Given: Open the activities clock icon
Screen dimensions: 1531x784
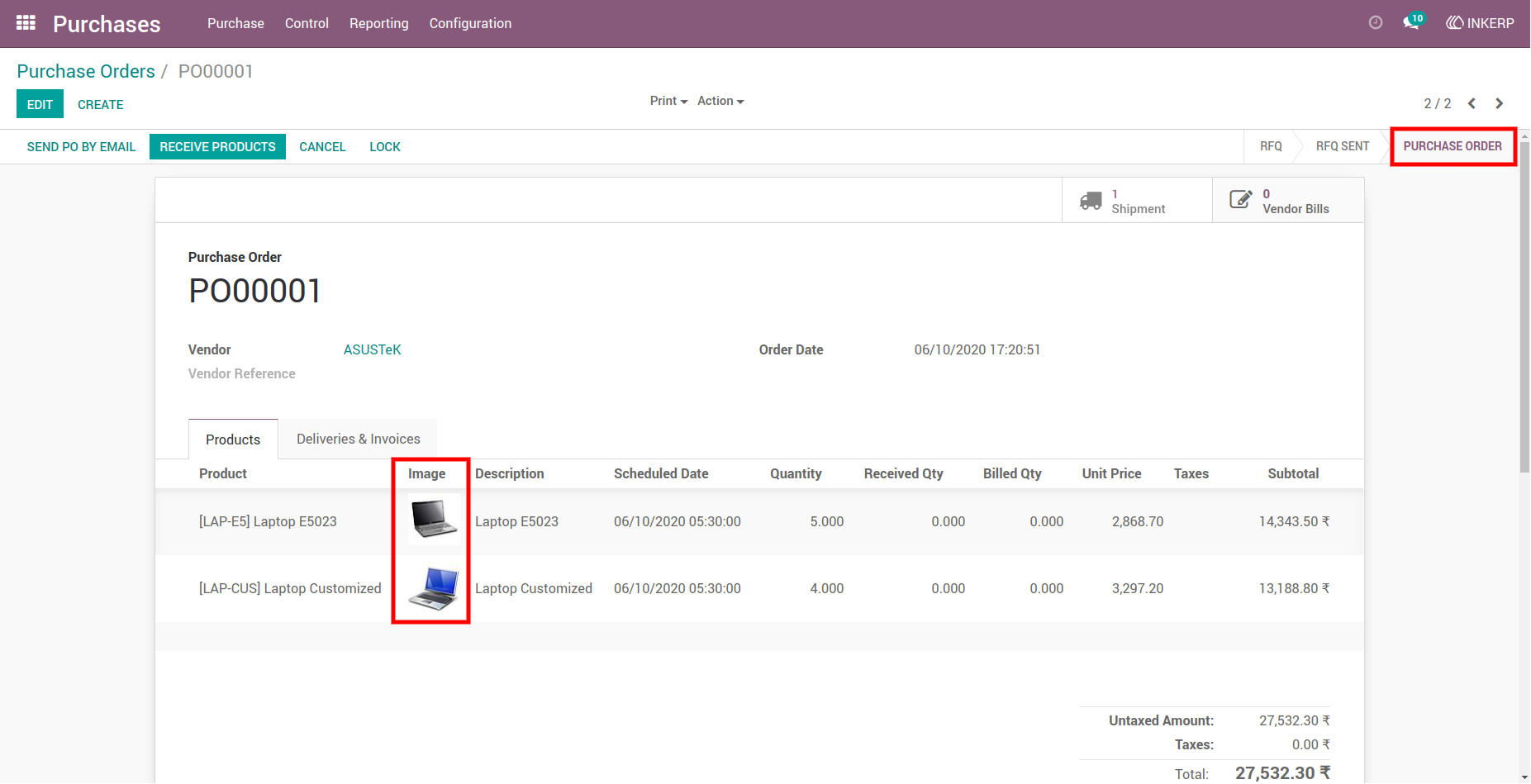Looking at the screenshot, I should click(1376, 23).
